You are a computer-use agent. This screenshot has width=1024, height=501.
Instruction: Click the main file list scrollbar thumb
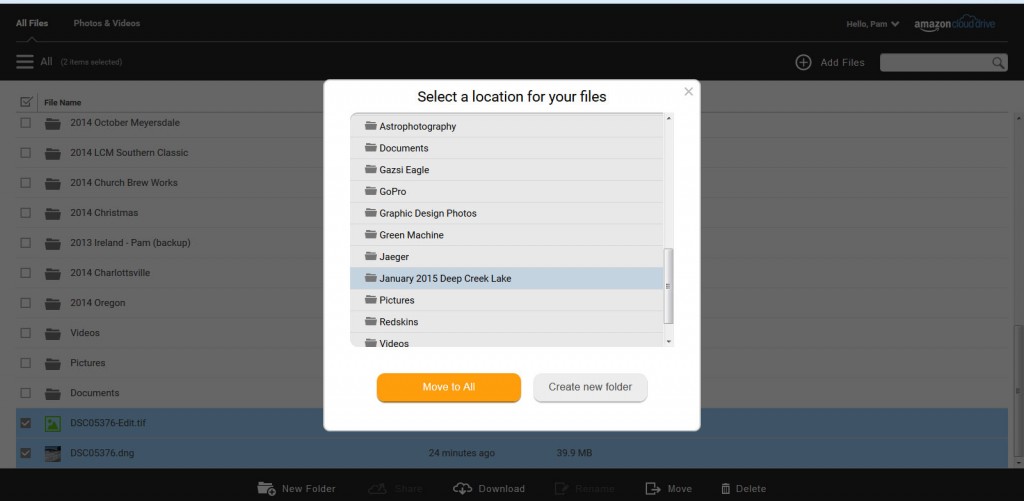[1018, 391]
